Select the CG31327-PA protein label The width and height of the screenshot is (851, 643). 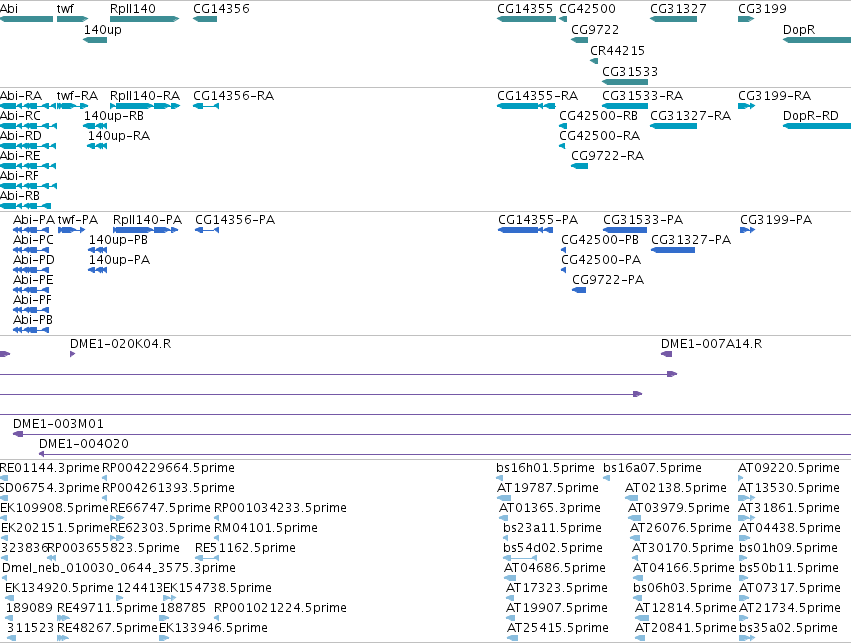(691, 240)
